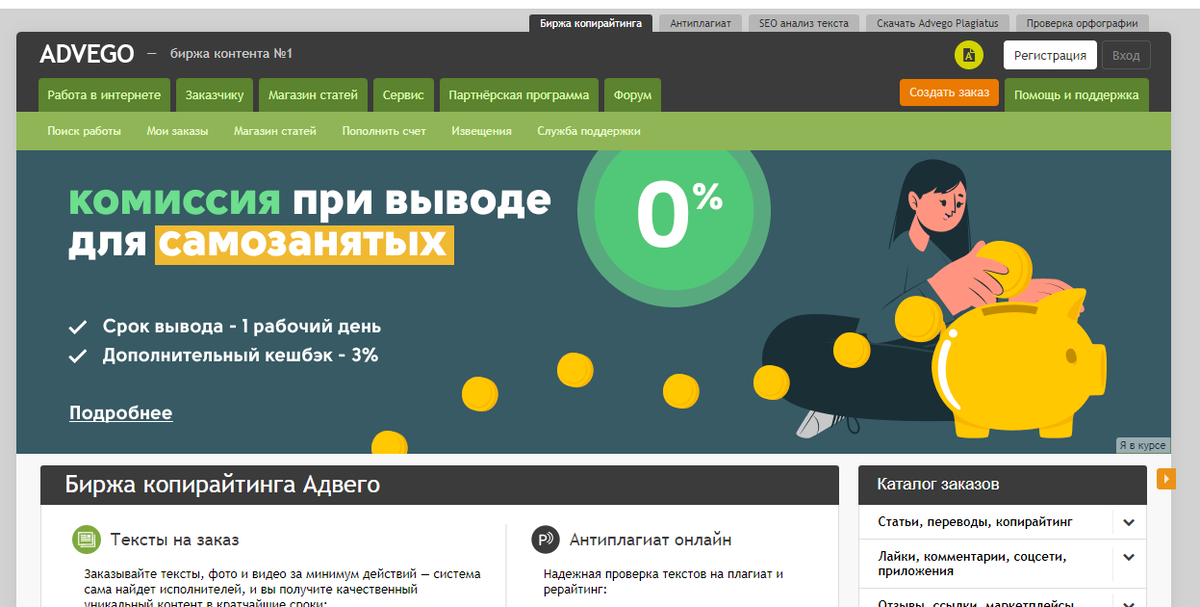The image size is (1200, 607).
Task: Open the 'Сервис' menu
Action: (x=403, y=94)
